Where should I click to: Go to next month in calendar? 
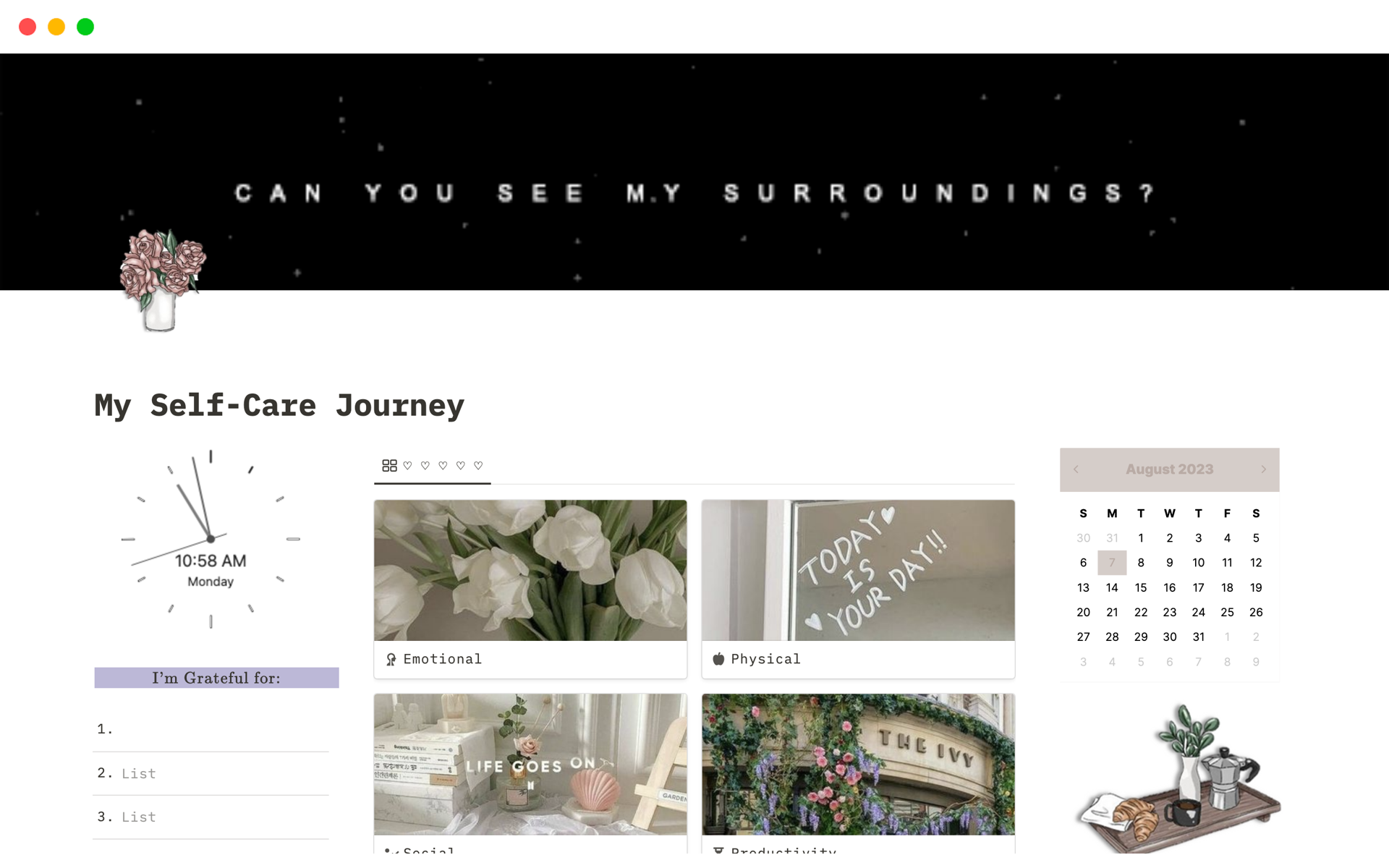[1263, 469]
